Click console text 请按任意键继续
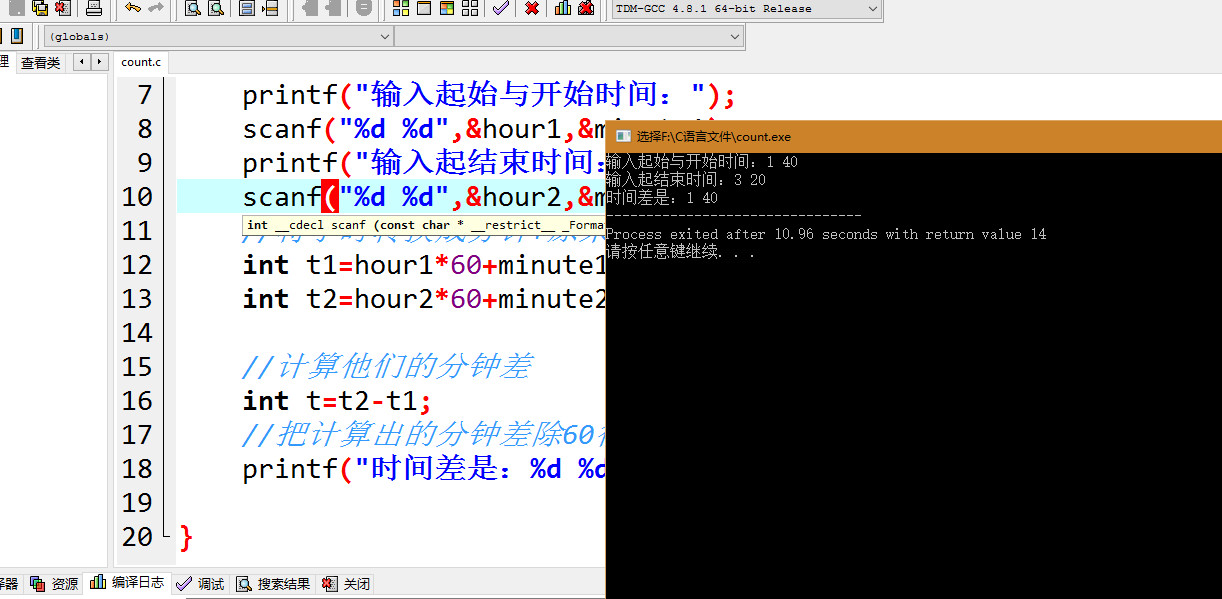Viewport: 1222px width, 599px height. click(x=680, y=252)
